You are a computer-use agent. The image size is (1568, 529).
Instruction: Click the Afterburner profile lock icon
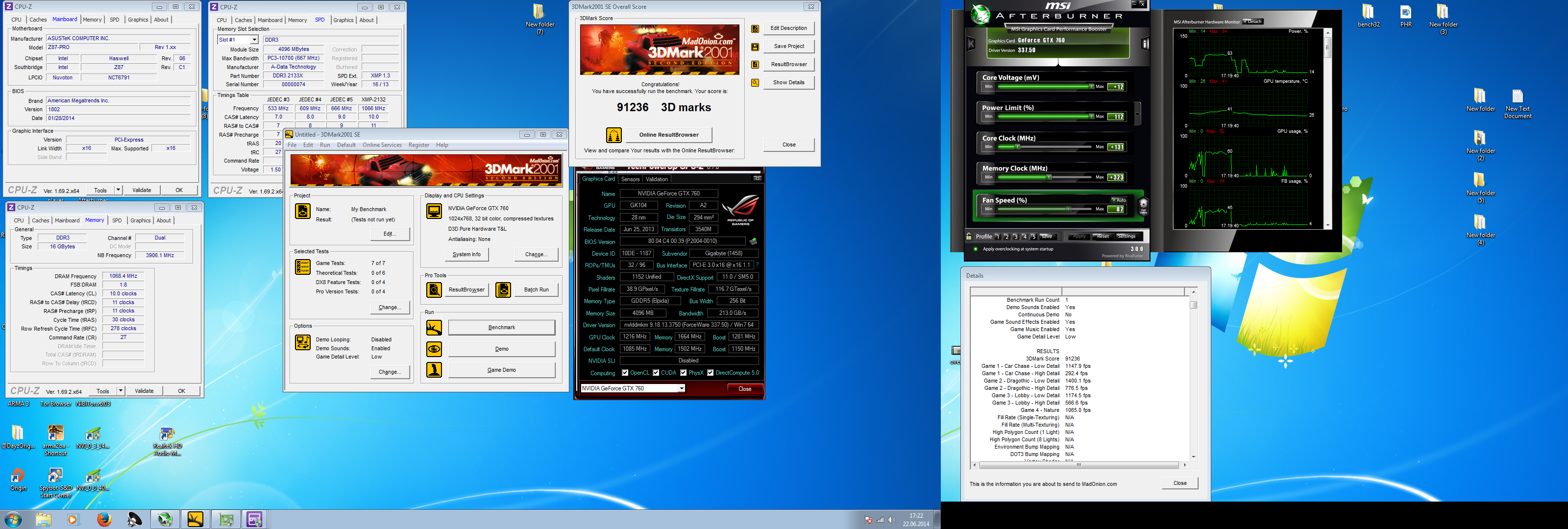point(969,236)
